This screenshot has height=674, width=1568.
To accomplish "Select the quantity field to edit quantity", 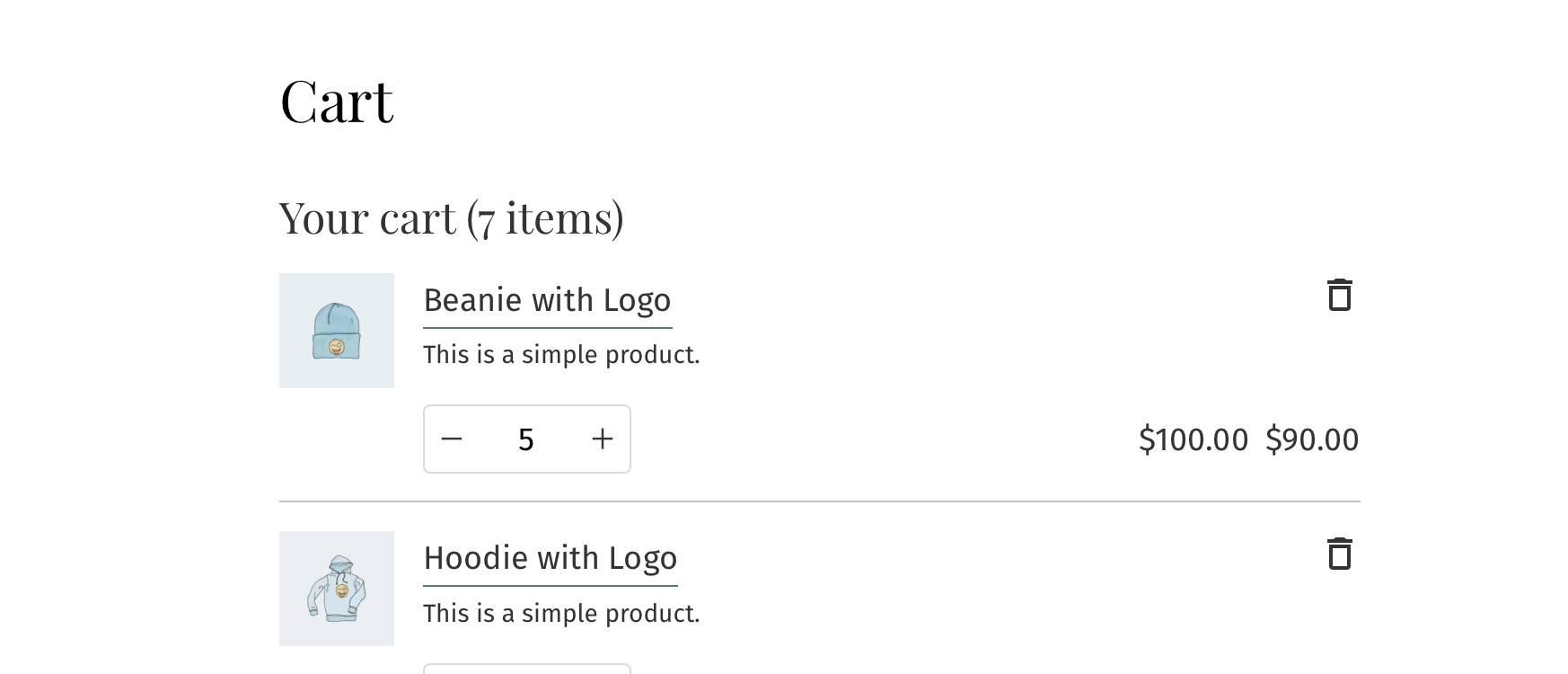I will tap(526, 439).
